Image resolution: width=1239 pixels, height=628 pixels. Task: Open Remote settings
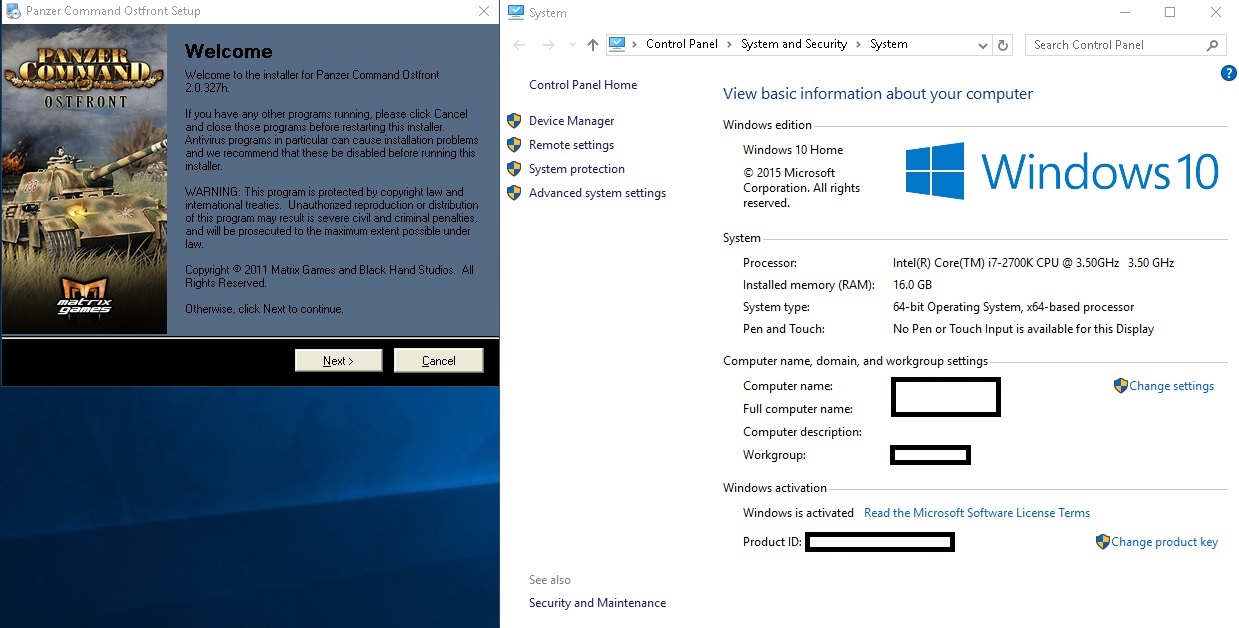pos(571,145)
